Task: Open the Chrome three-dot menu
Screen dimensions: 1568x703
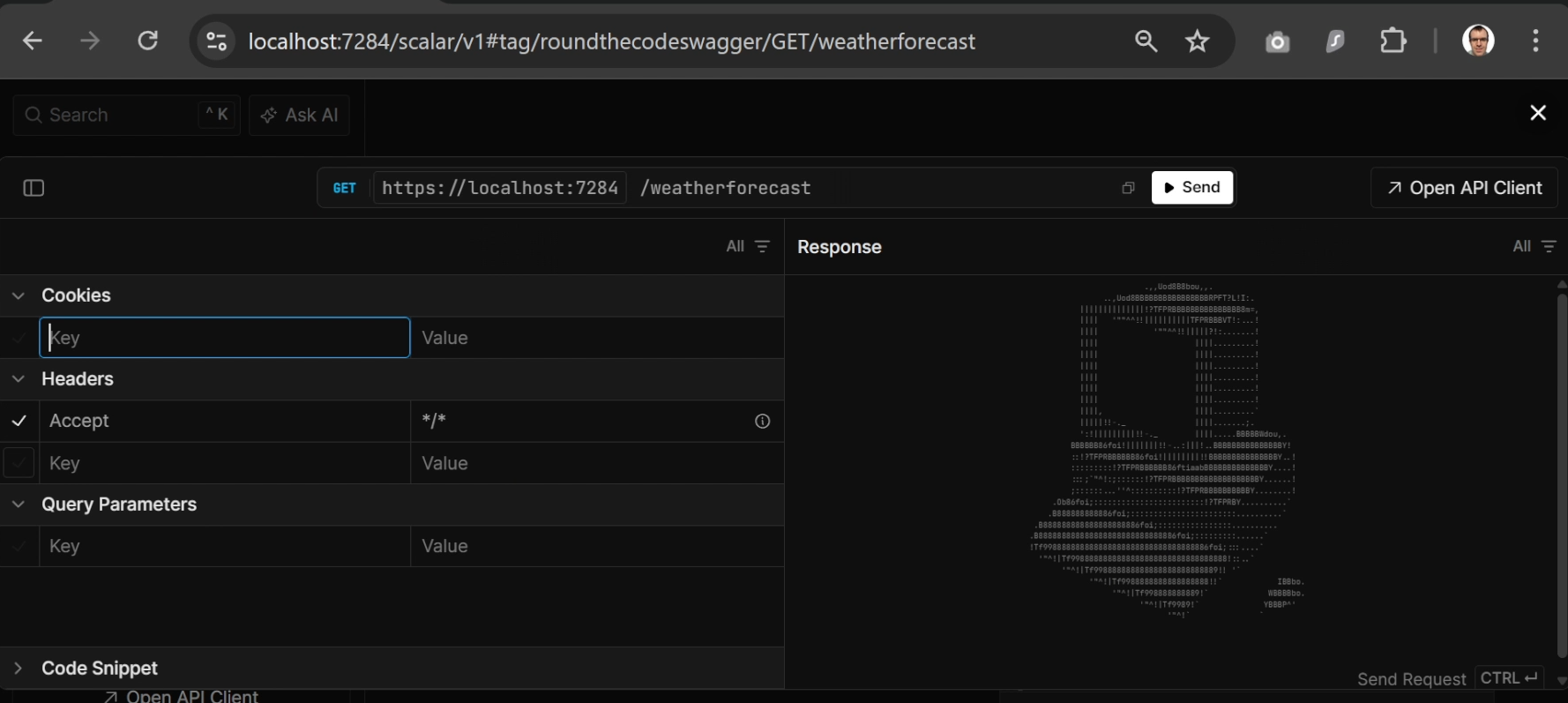Action: [1535, 41]
